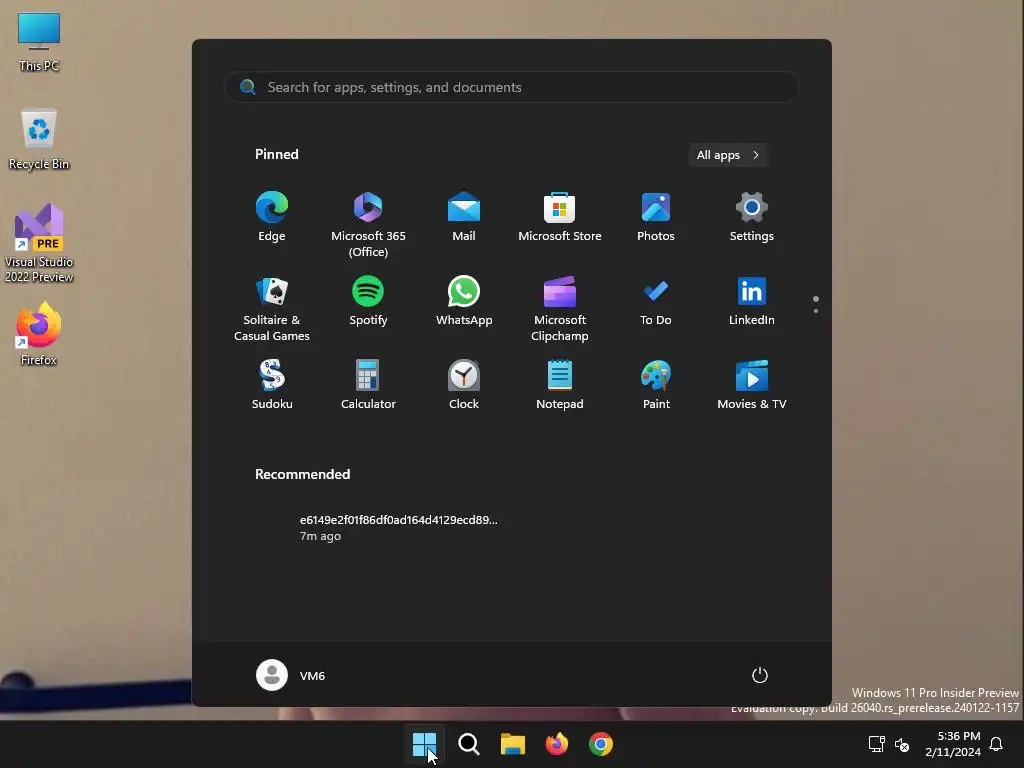
Task: Open the Power options button
Action: coord(760,675)
